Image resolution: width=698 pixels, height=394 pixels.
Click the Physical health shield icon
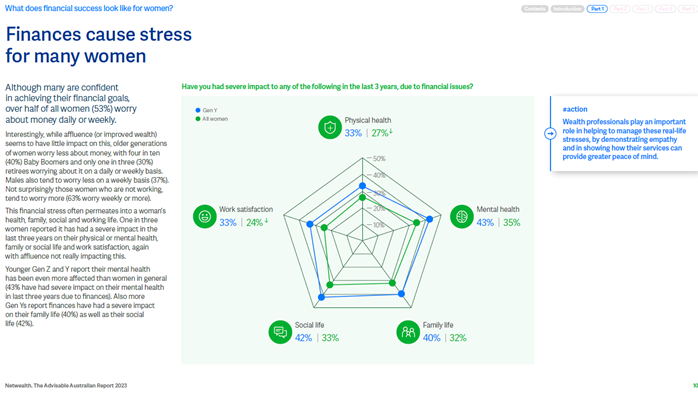330,127
